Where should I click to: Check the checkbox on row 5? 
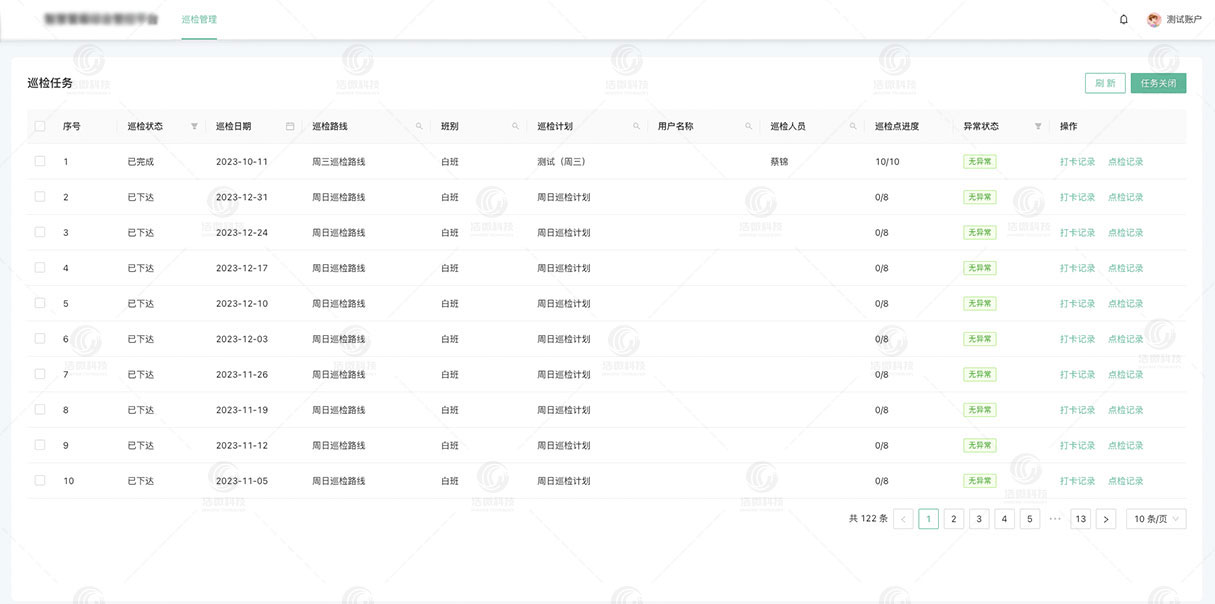[x=39, y=303]
